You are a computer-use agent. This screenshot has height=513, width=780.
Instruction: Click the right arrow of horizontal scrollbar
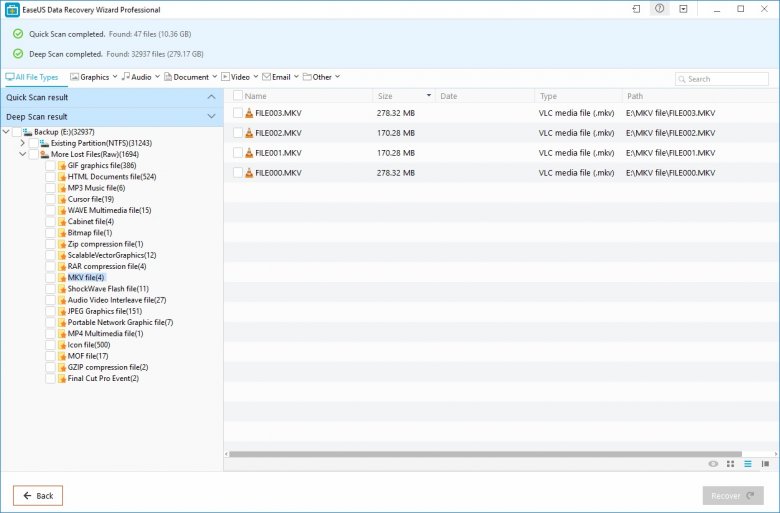click(x=776, y=454)
